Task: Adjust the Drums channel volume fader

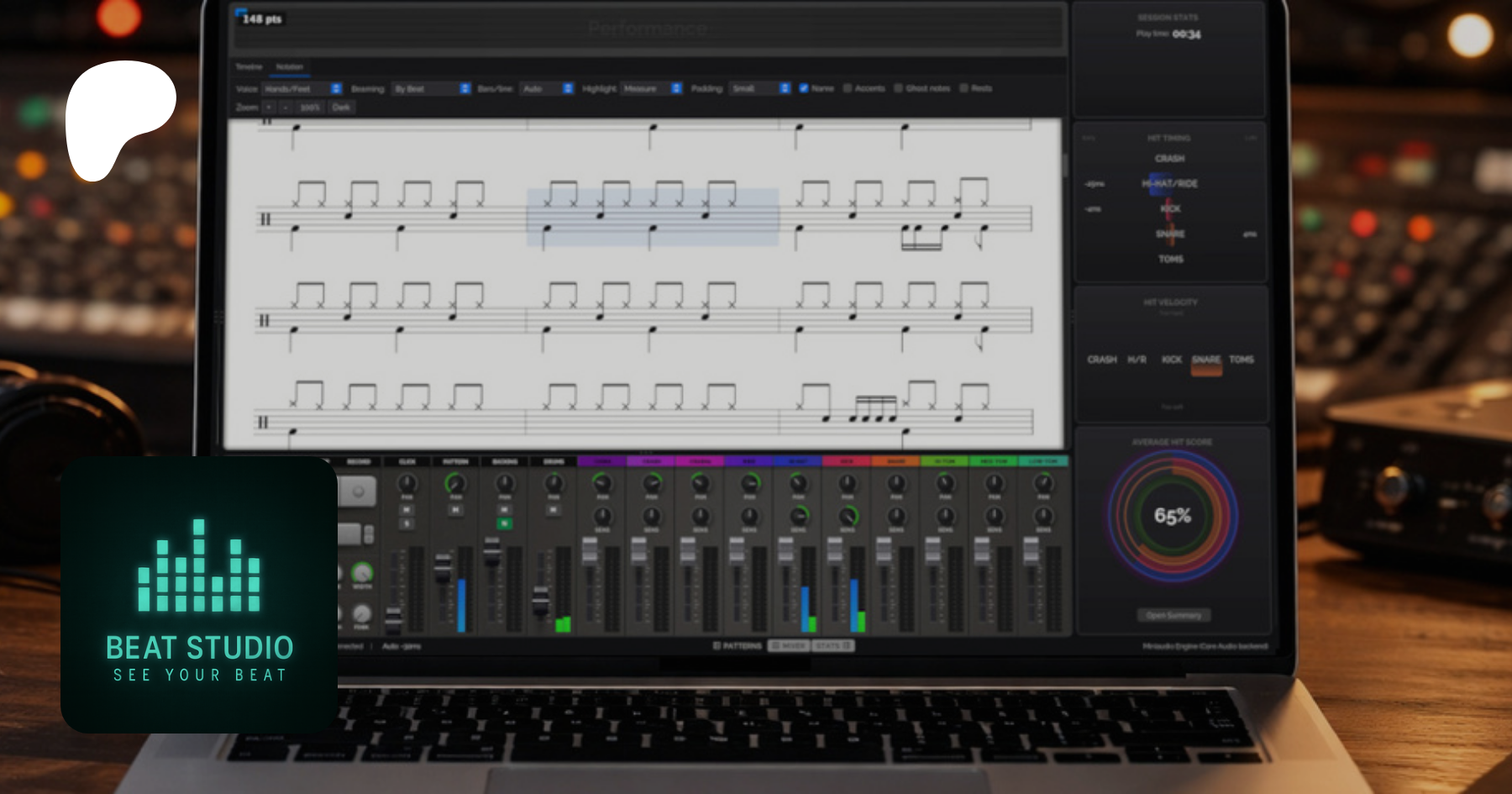Action: pos(541,600)
